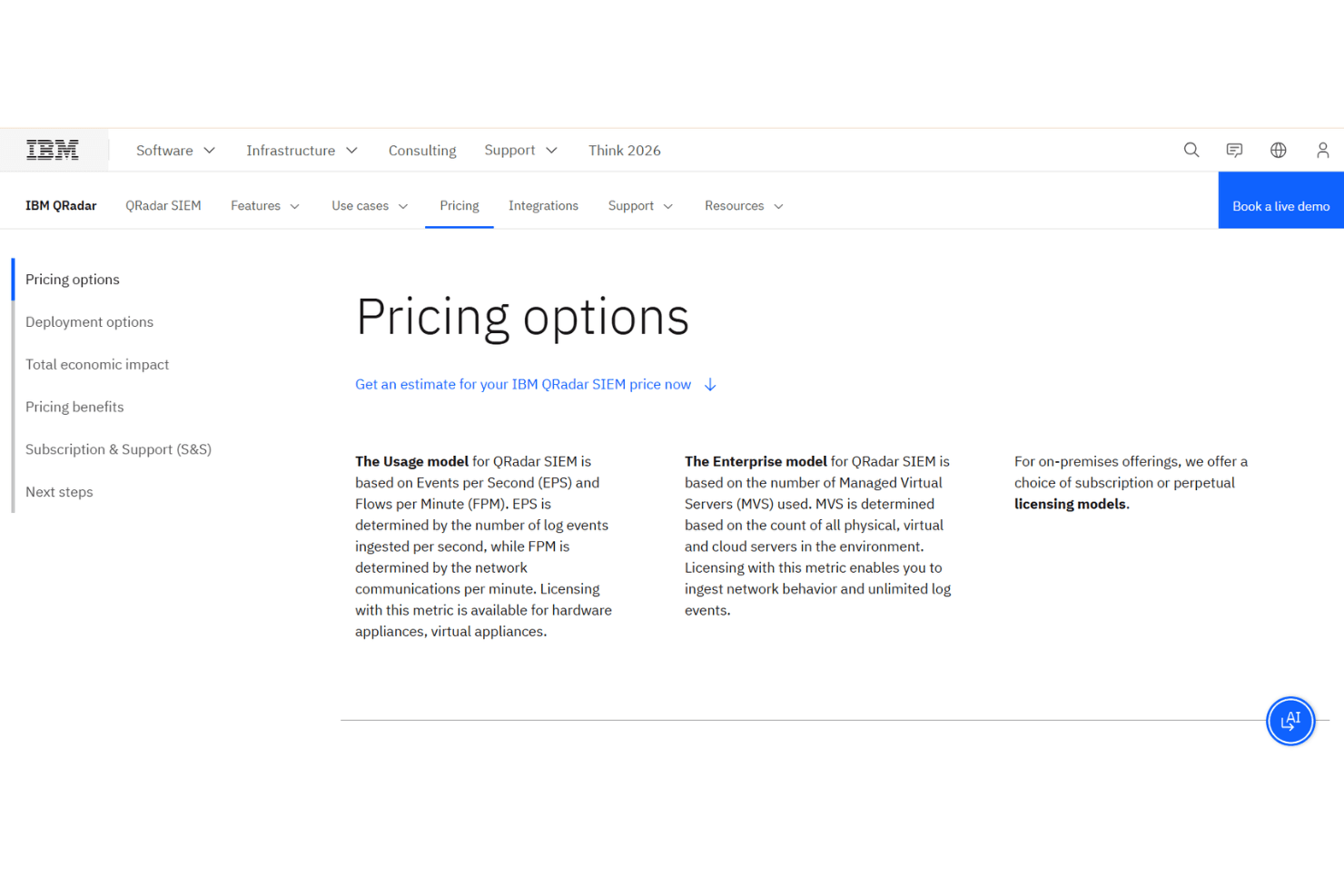Image resolution: width=1344 pixels, height=896 pixels.
Task: Jump to Subscription & Support (S&S) section
Action: point(118,450)
